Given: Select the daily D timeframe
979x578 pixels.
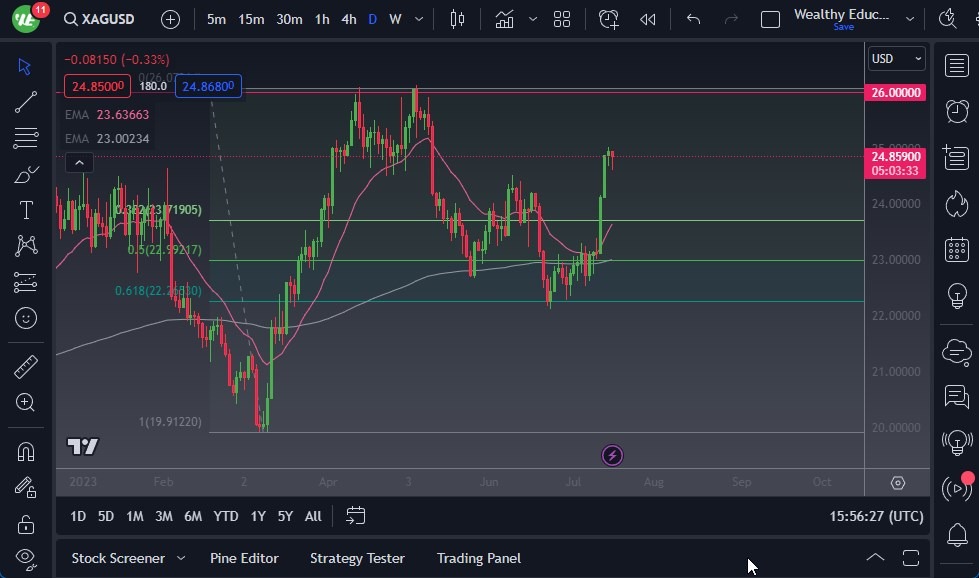Looking at the screenshot, I should pyautogui.click(x=373, y=19).
